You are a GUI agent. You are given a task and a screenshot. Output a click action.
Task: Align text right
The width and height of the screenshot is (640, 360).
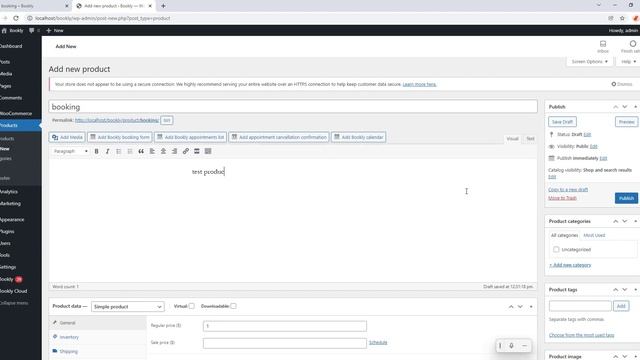(174, 151)
